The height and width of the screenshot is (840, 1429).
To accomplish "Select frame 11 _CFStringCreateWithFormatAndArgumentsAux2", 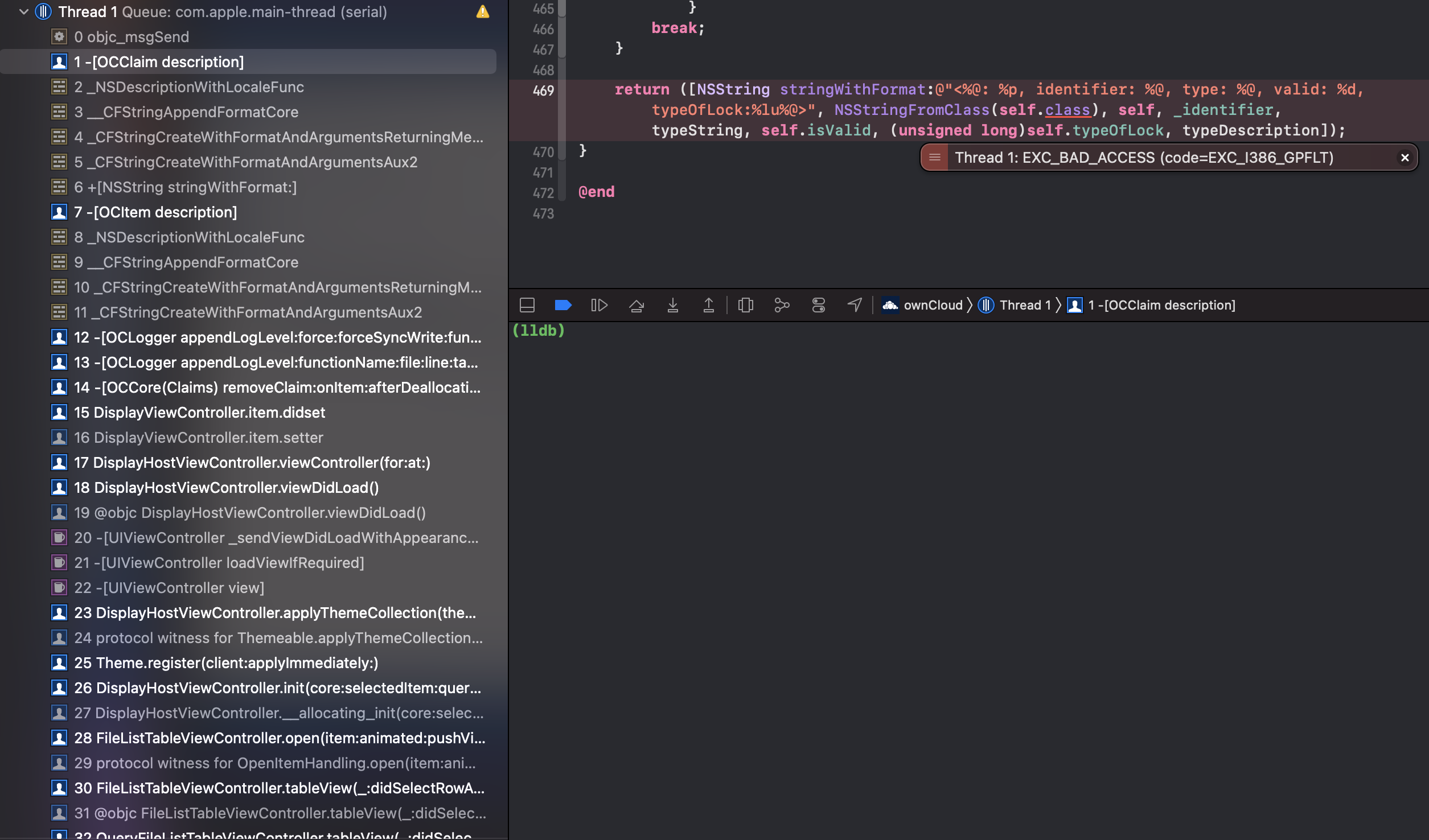I will (x=248, y=312).
